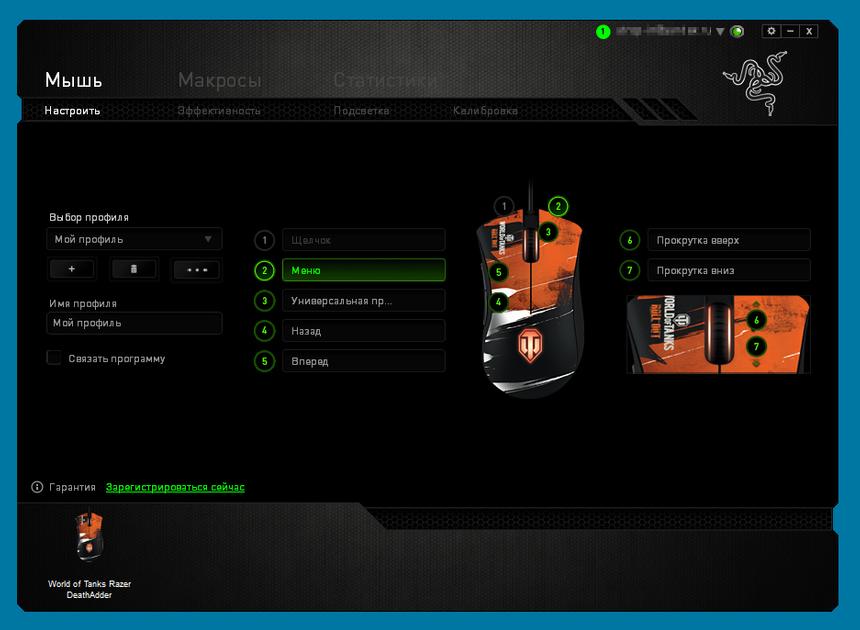Open the Прокрутка вверх assignment for button 6
860x630 pixels.
[x=729, y=240]
